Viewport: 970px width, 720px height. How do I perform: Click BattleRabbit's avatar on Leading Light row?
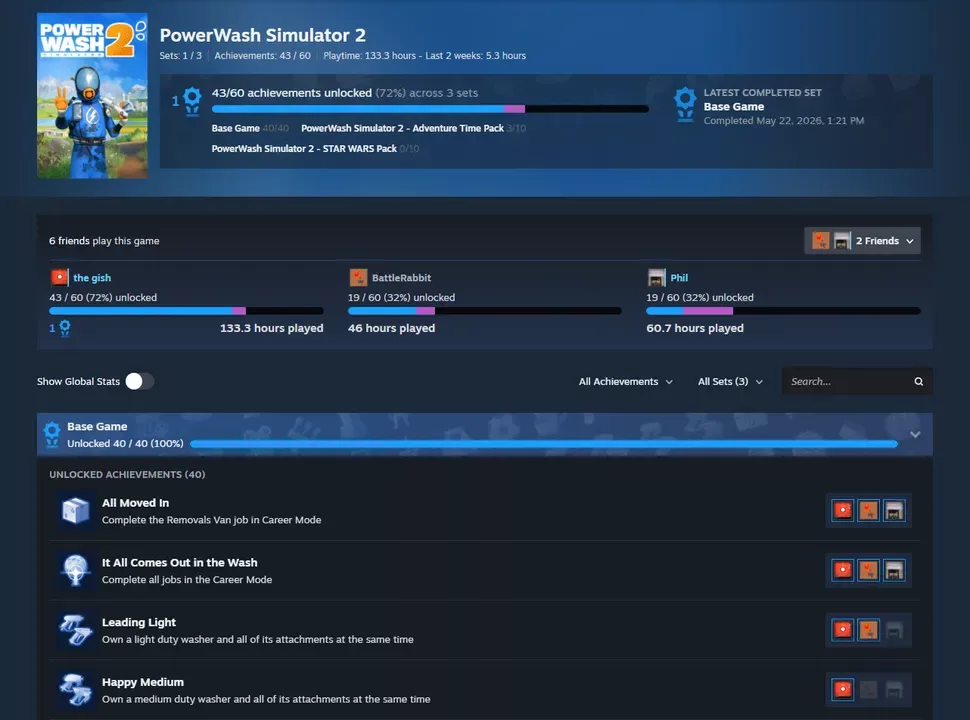tap(869, 630)
